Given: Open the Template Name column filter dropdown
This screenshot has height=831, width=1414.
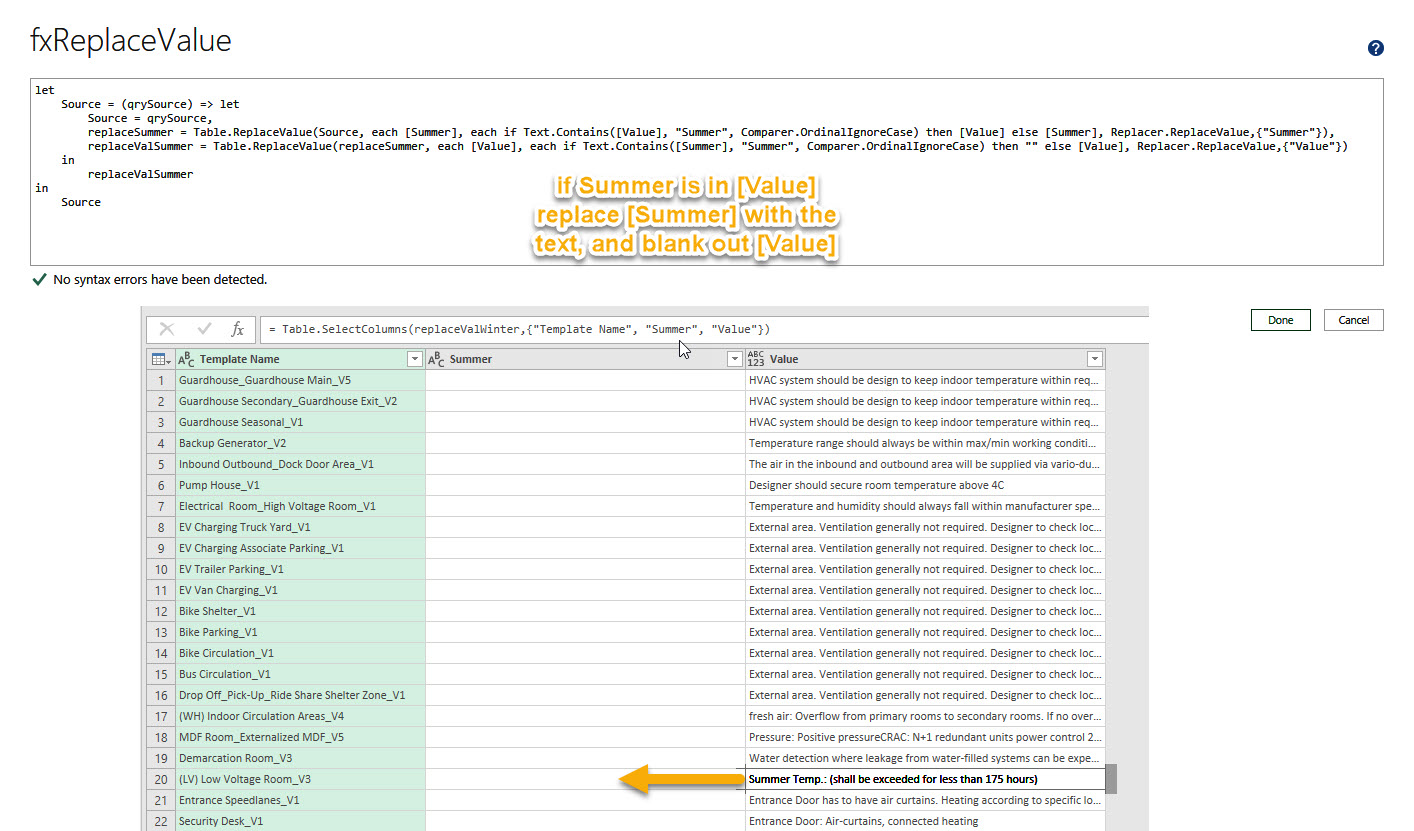Looking at the screenshot, I should 415,359.
